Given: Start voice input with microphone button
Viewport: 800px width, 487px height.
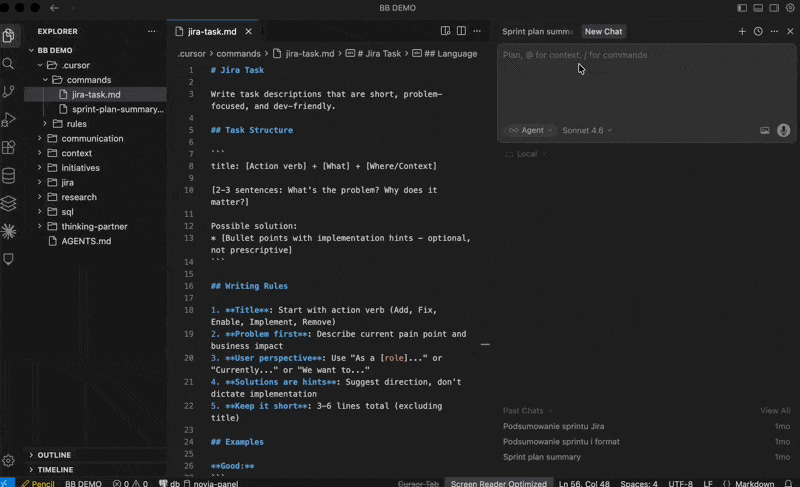Looking at the screenshot, I should pyautogui.click(x=784, y=131).
